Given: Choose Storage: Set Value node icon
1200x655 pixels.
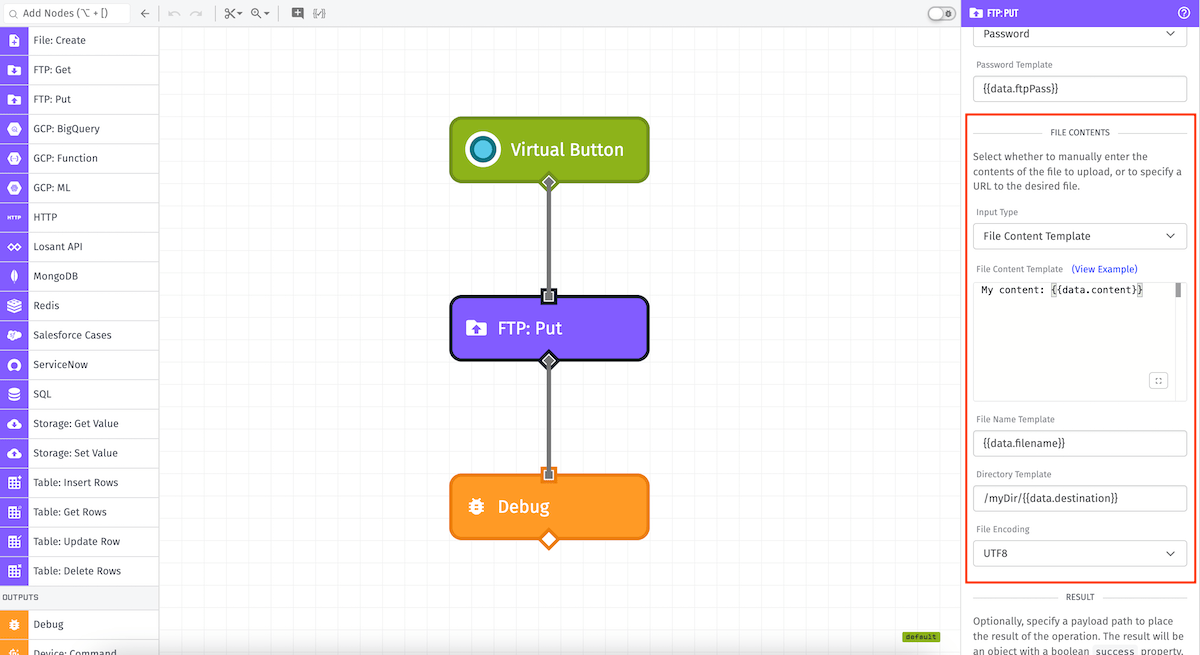Looking at the screenshot, I should (14, 453).
